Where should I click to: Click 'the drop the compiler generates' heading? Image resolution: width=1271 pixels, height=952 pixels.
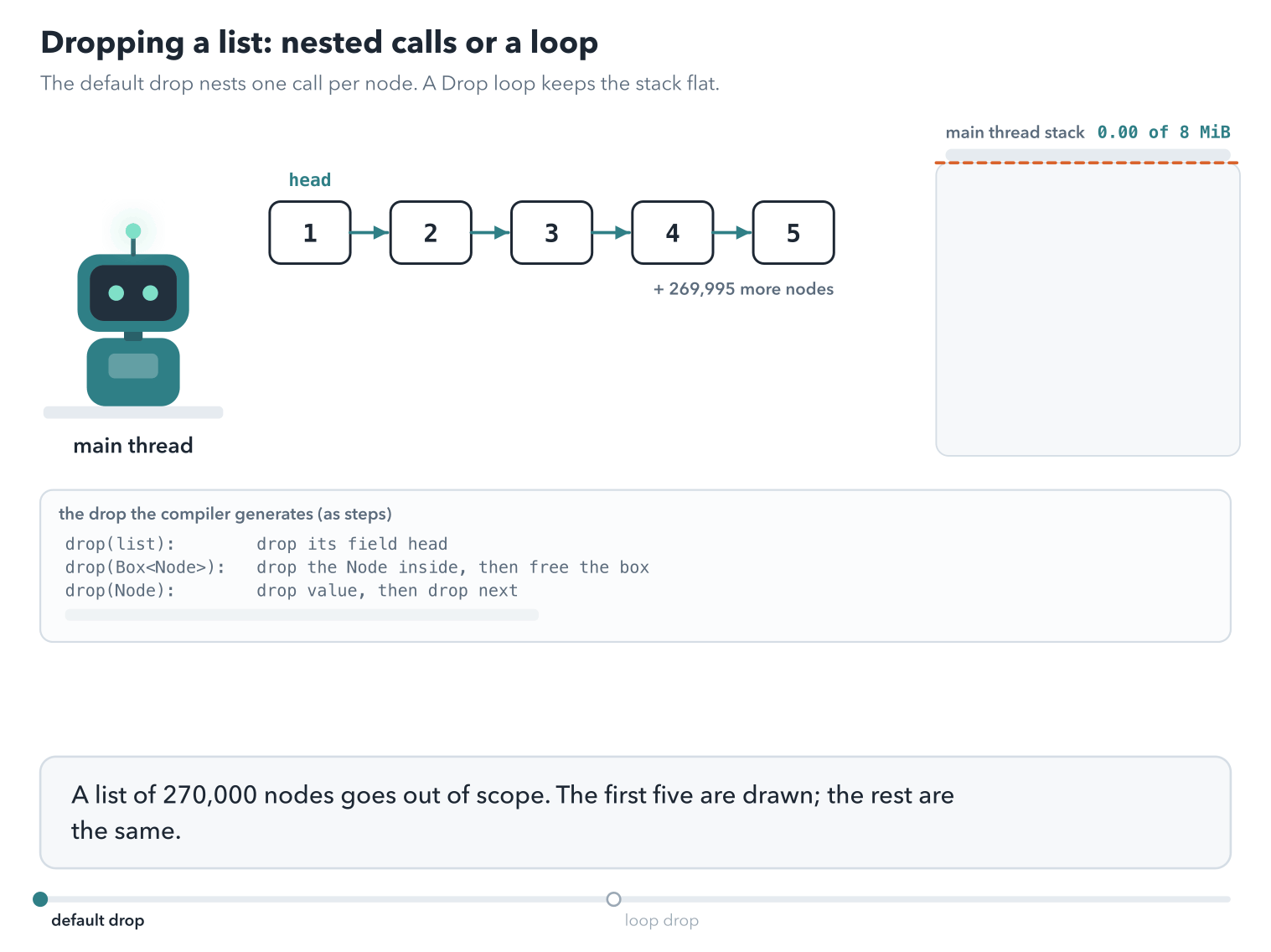(225, 514)
